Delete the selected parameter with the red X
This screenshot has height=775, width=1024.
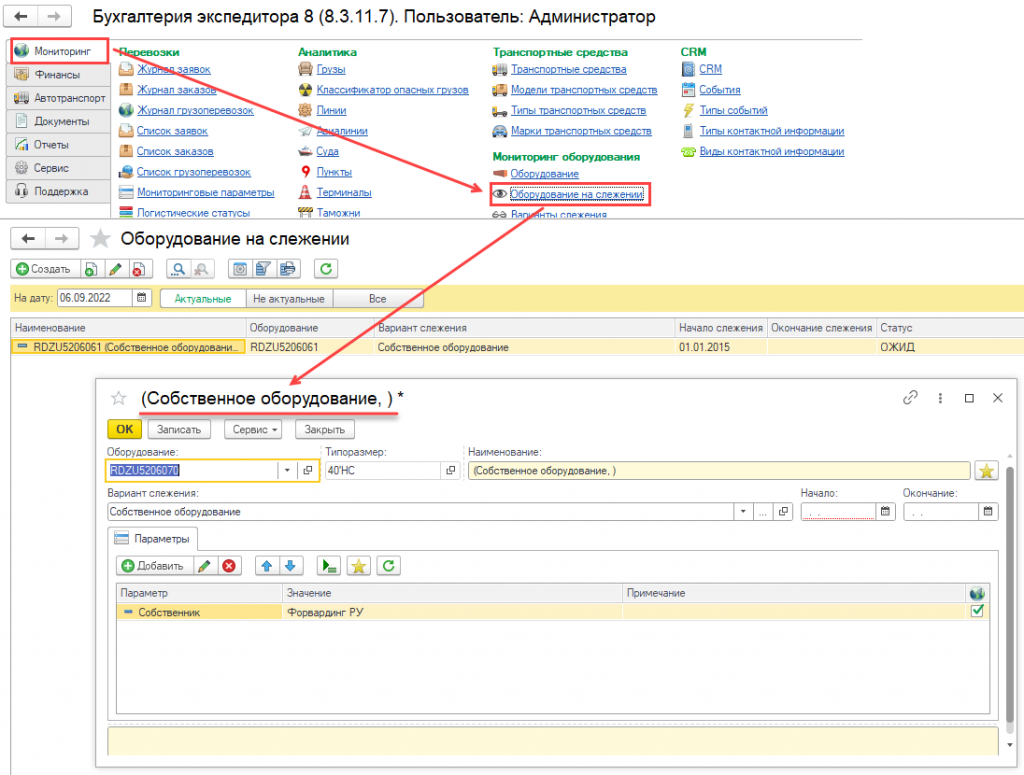click(x=229, y=566)
